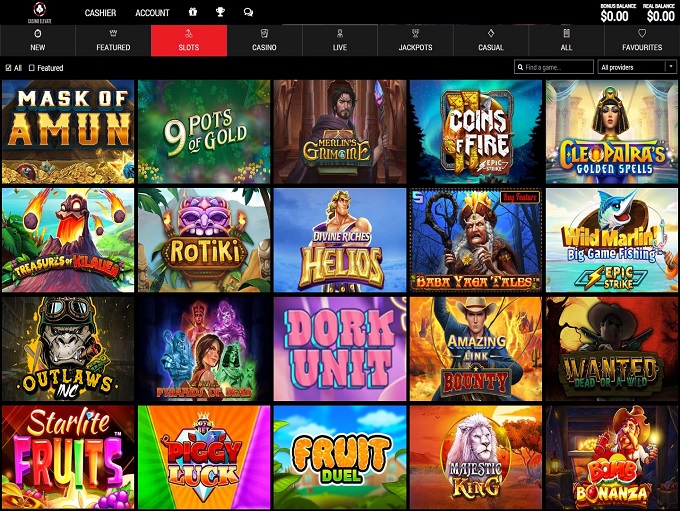Switch to the Jackpots tab
The image size is (680, 511).
pos(415,41)
